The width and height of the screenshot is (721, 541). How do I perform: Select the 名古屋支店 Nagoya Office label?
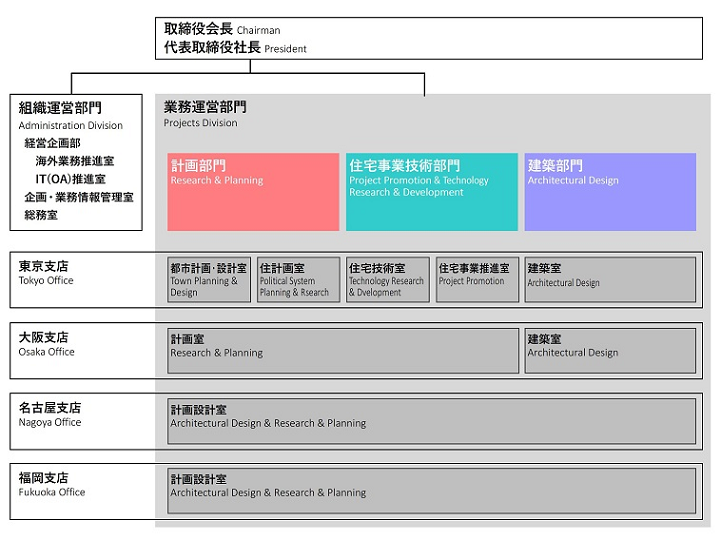(x=50, y=415)
